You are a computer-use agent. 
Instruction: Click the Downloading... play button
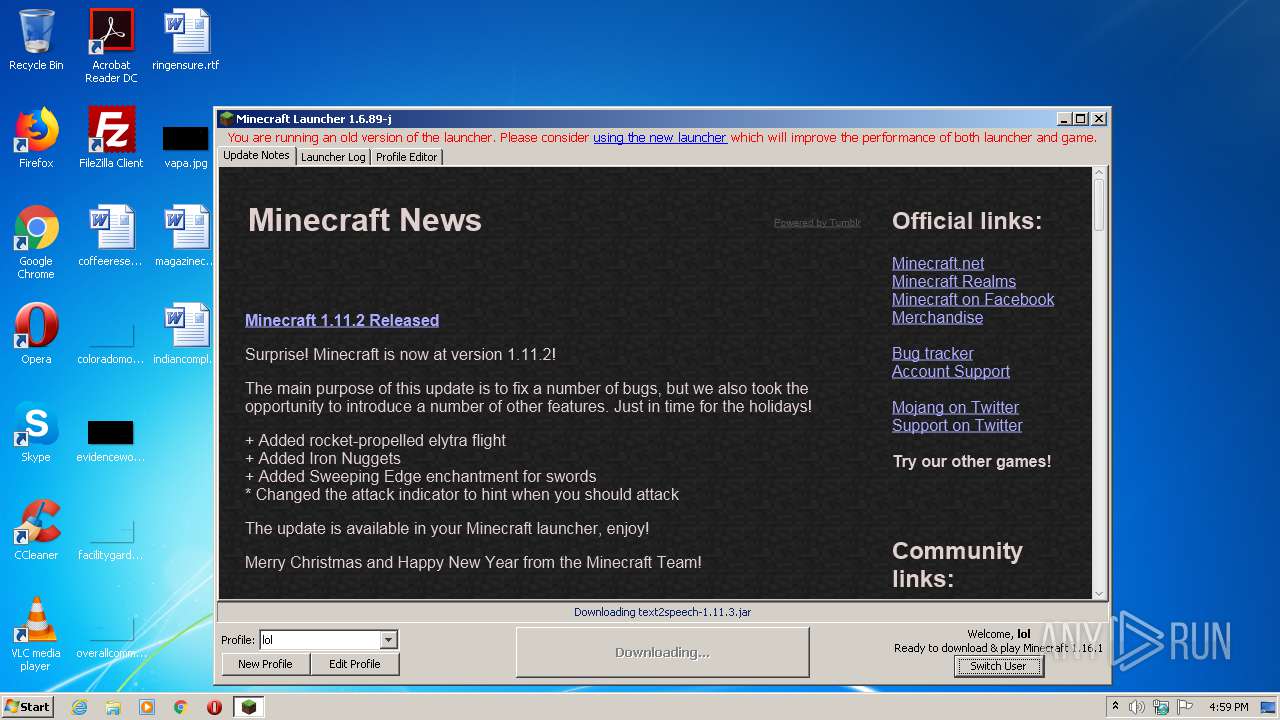point(662,652)
